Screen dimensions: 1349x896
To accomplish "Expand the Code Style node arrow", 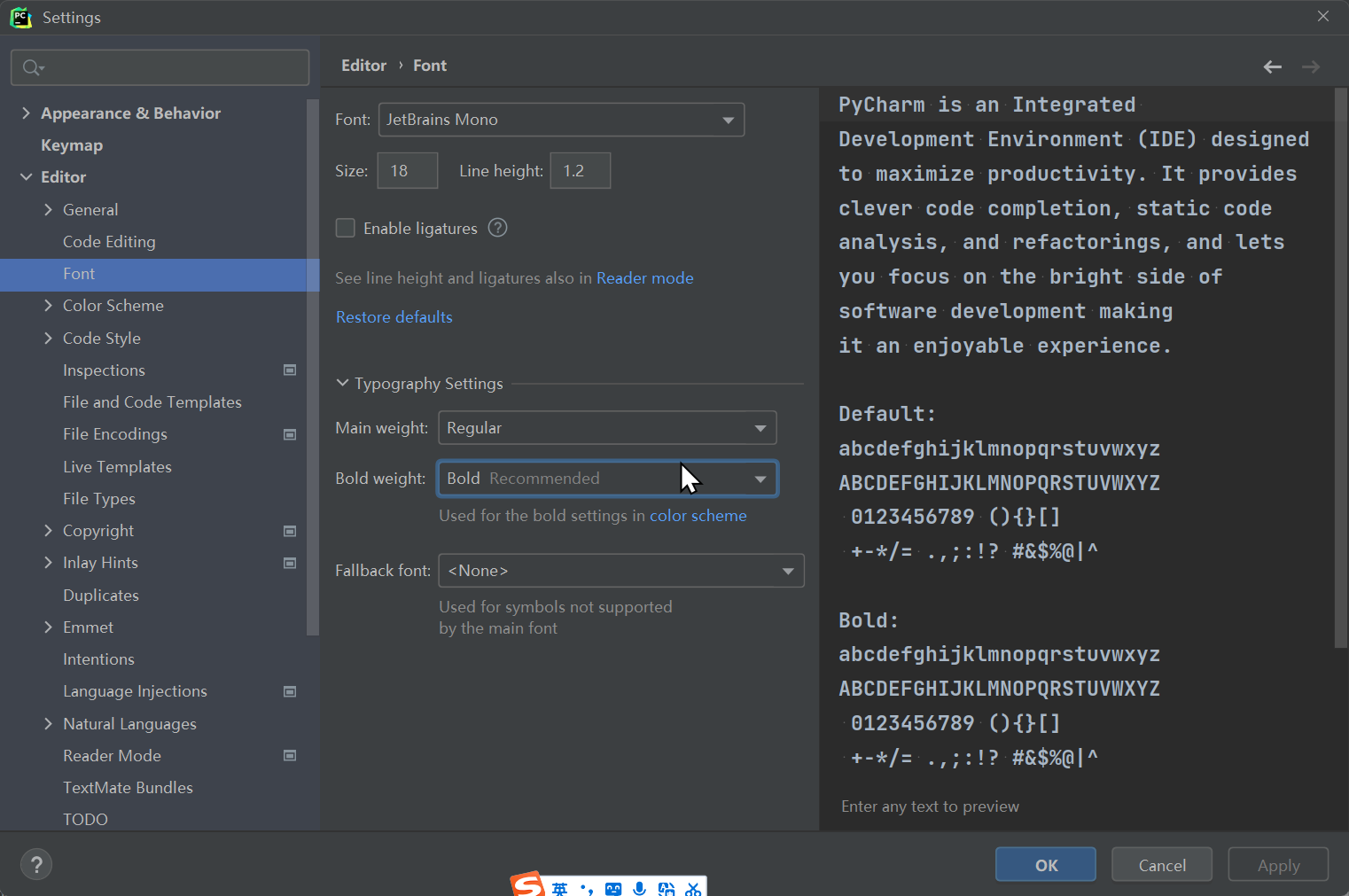I will pos(48,338).
